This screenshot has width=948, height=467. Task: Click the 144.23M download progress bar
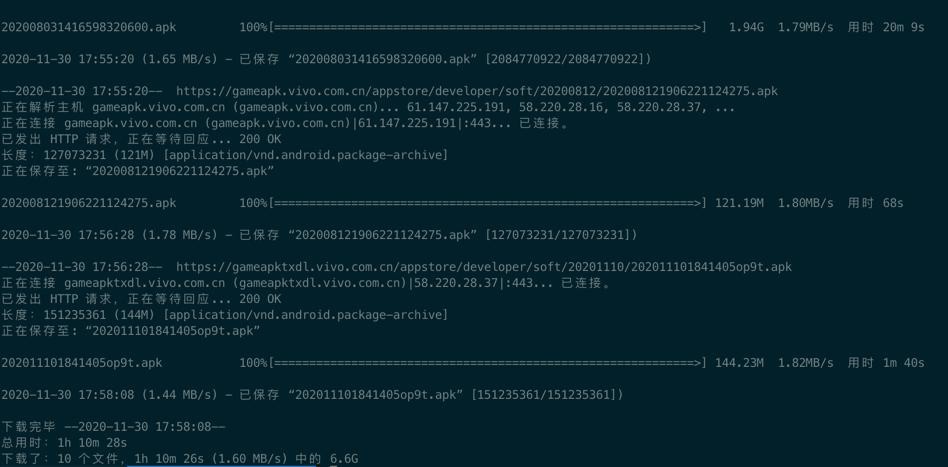pyautogui.click(x=487, y=363)
